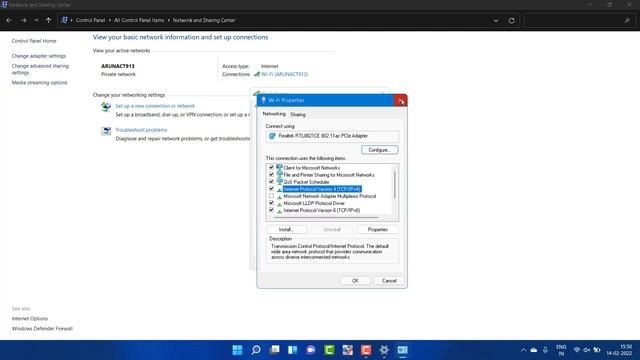The height and width of the screenshot is (360, 640).
Task: Click Set up a new connection link
Action: (x=155, y=106)
